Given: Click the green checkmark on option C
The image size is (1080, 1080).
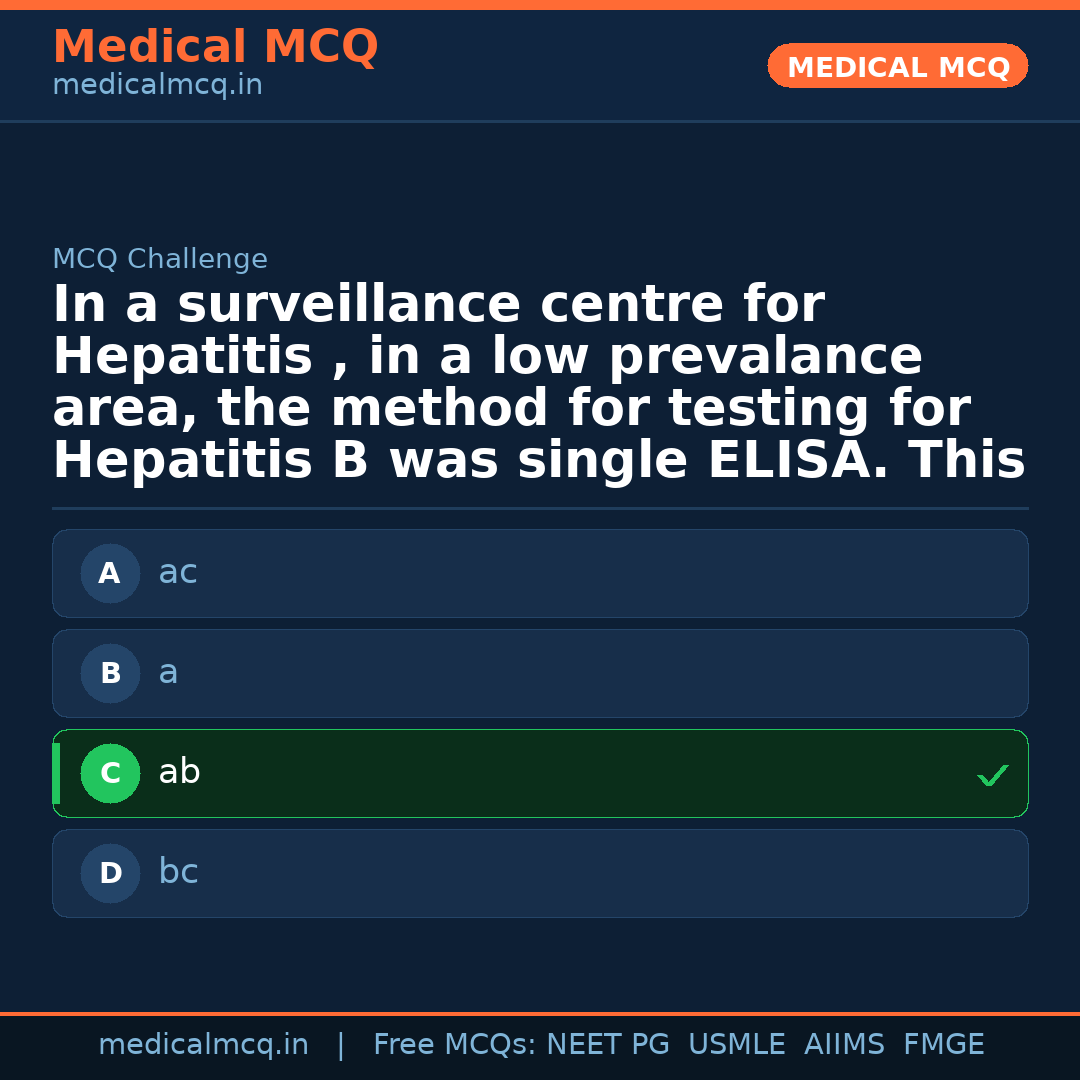Looking at the screenshot, I should click(x=992, y=775).
